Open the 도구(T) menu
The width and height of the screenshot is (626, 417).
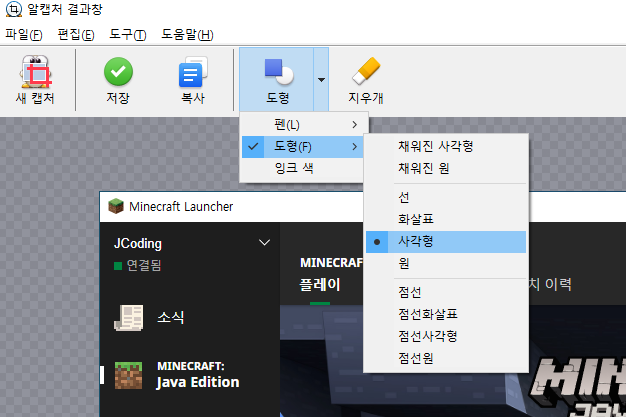[x=128, y=35]
